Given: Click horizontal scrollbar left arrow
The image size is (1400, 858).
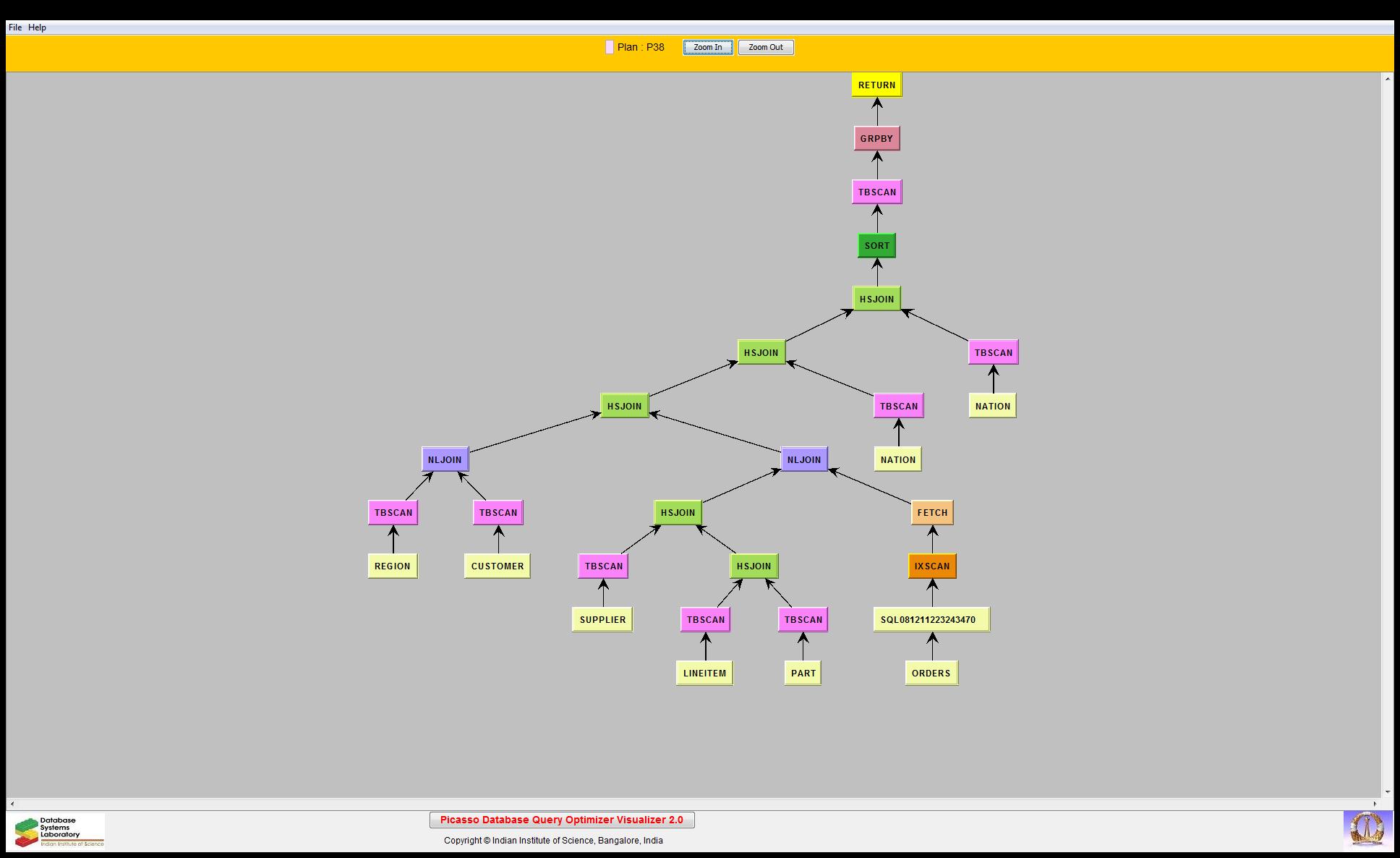Looking at the screenshot, I should 12,804.
